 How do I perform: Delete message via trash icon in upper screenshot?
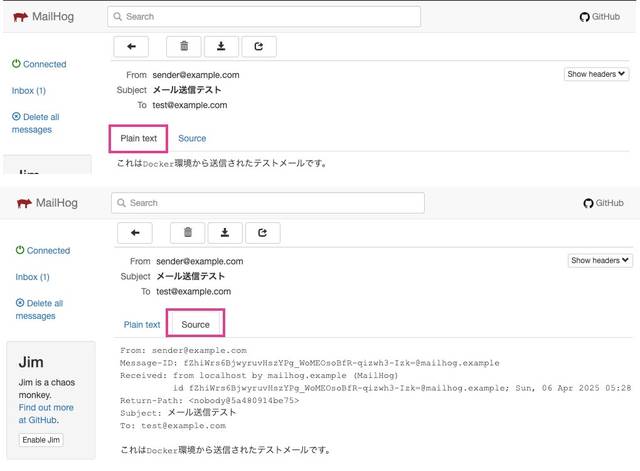(184, 47)
